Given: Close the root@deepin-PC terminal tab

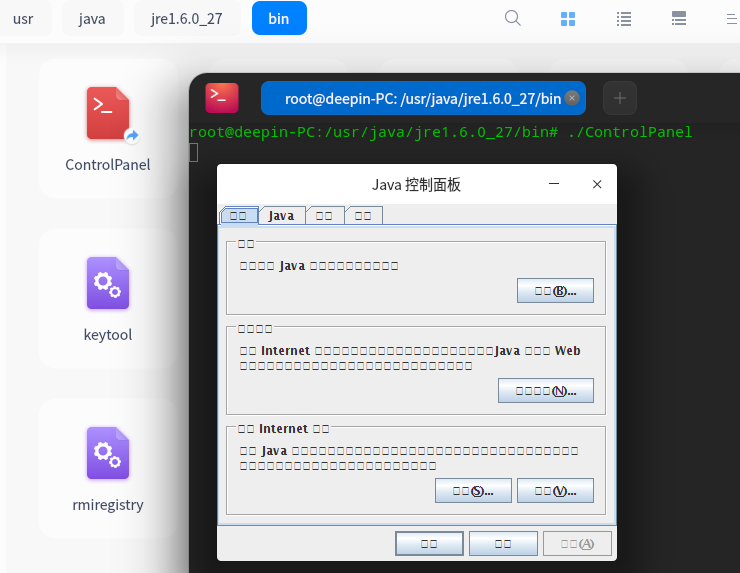Looking at the screenshot, I should [572, 98].
